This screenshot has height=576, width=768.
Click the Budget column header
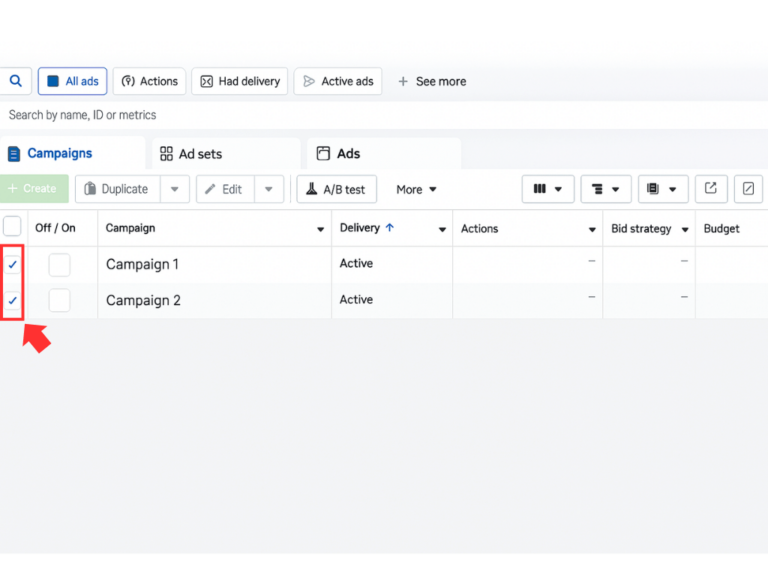pyautogui.click(x=721, y=229)
